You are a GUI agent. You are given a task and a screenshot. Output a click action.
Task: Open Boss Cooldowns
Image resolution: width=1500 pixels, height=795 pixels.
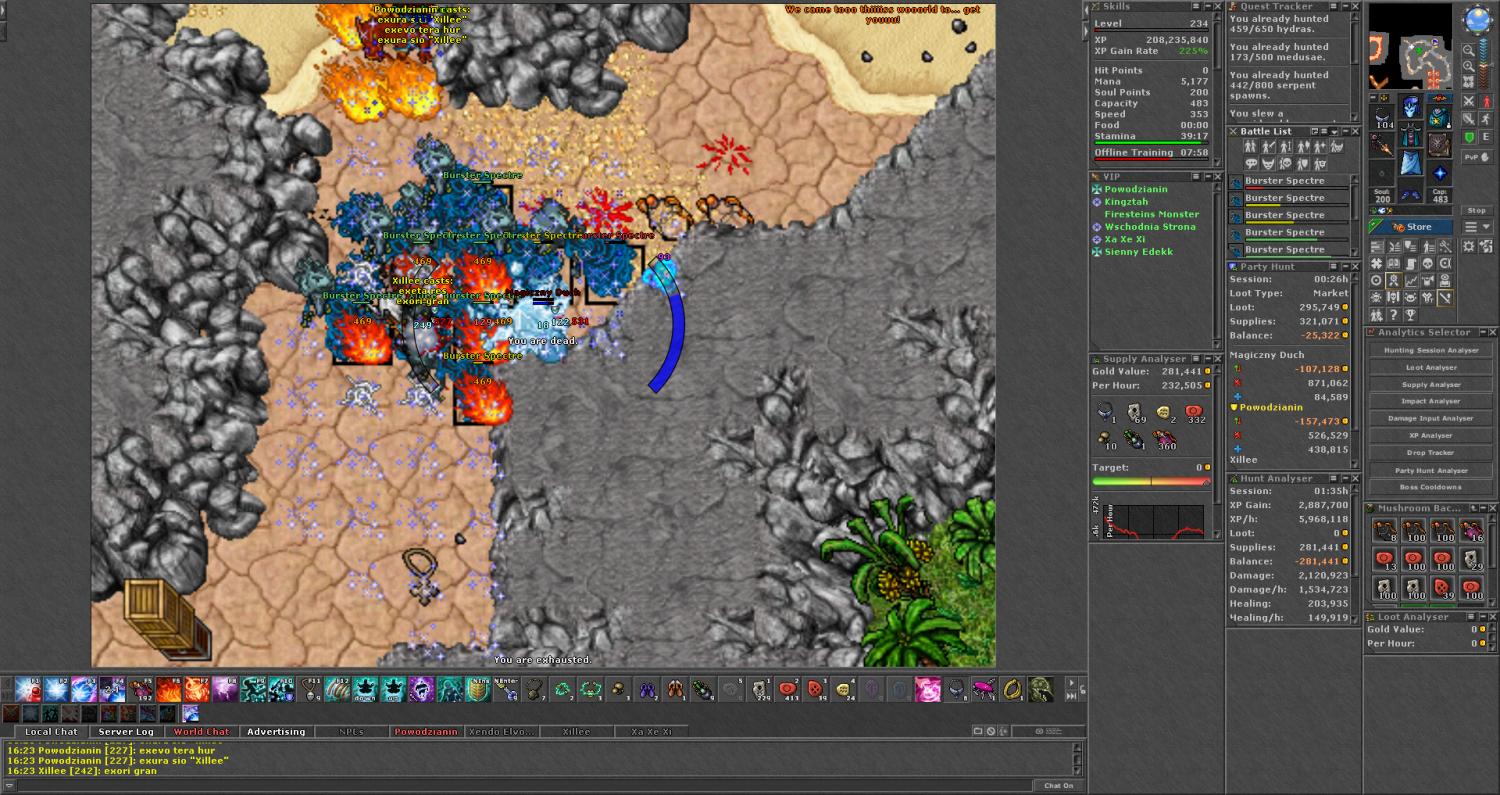point(1431,487)
